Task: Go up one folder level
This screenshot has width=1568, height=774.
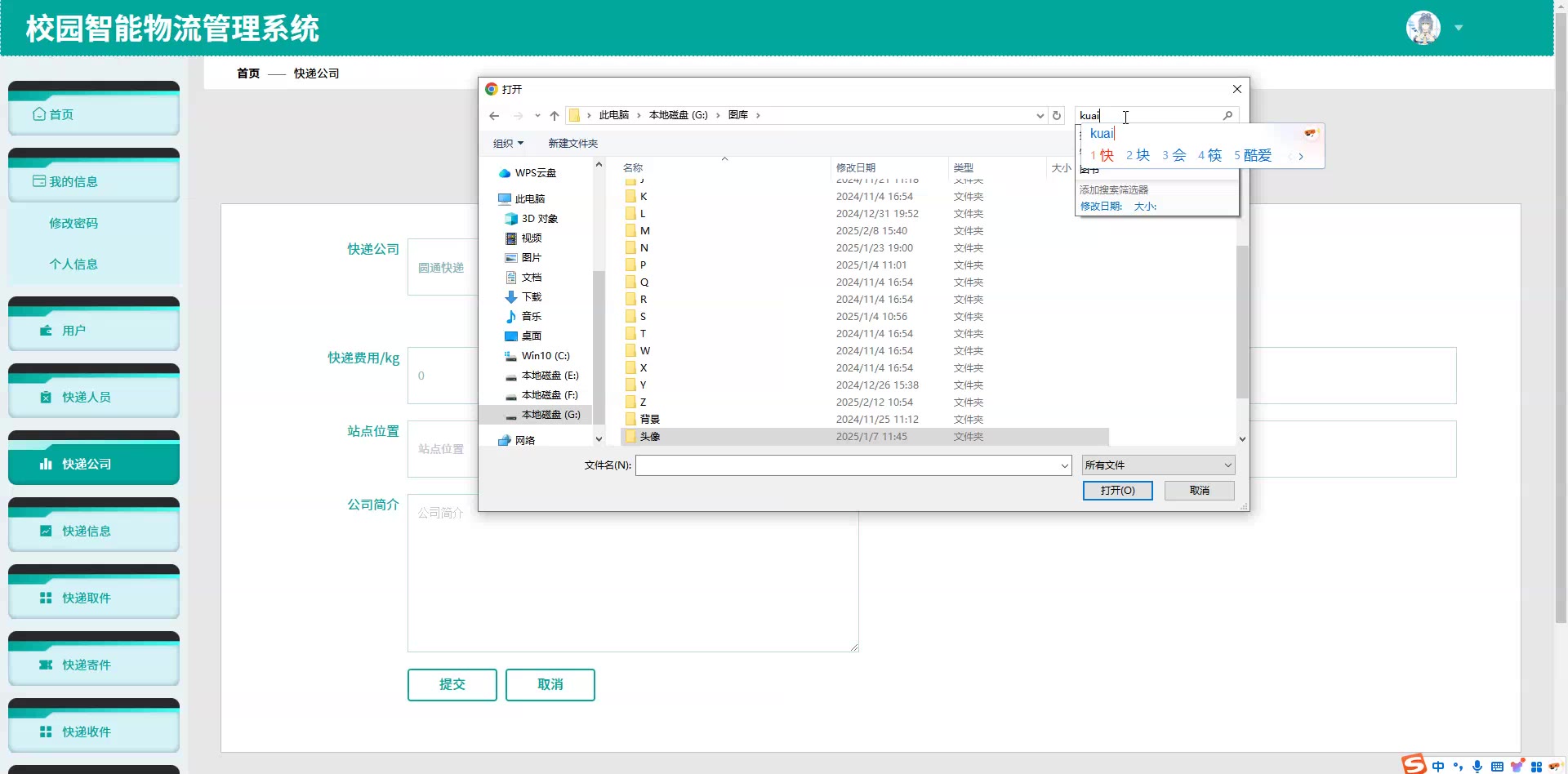Action: 555,116
